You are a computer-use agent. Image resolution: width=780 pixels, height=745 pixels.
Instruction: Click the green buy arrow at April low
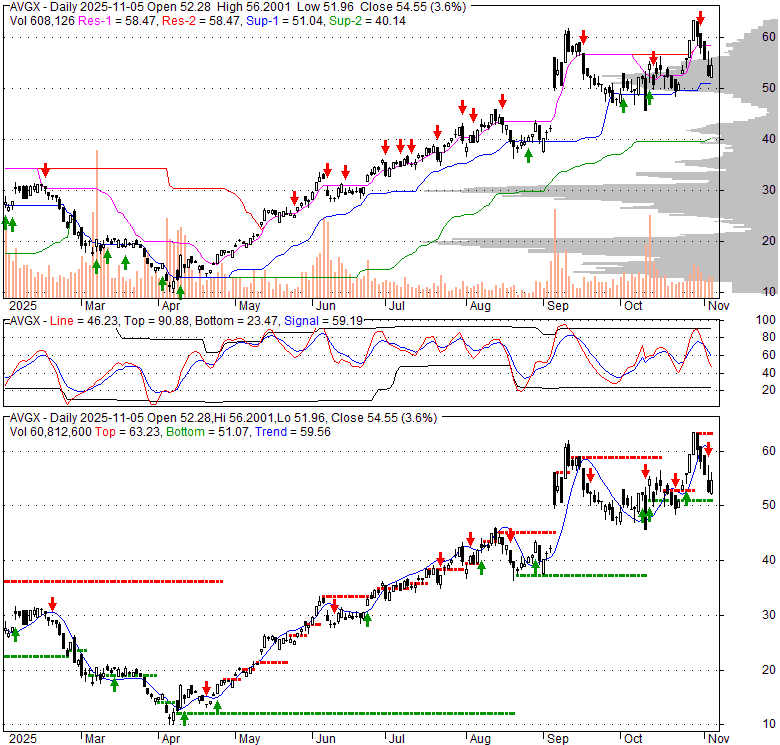click(180, 292)
